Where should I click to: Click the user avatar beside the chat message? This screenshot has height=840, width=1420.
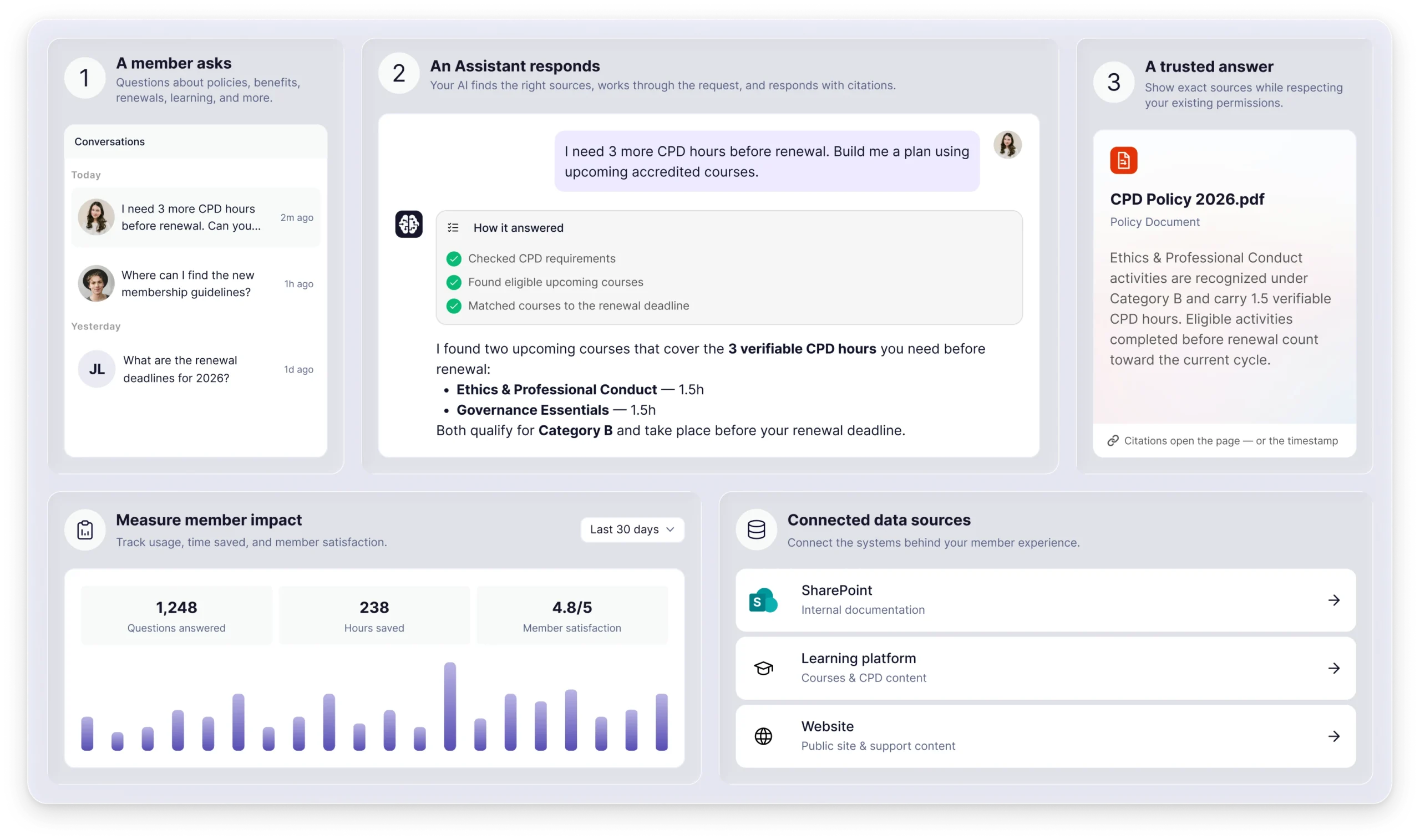coord(1007,145)
